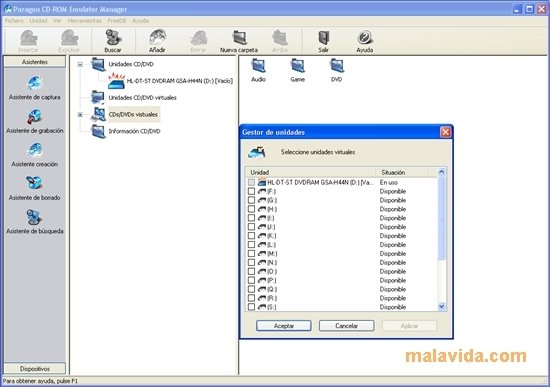This screenshot has width=550, height=387.
Task: Check the (S:) virtual drive box
Action: tap(251, 307)
